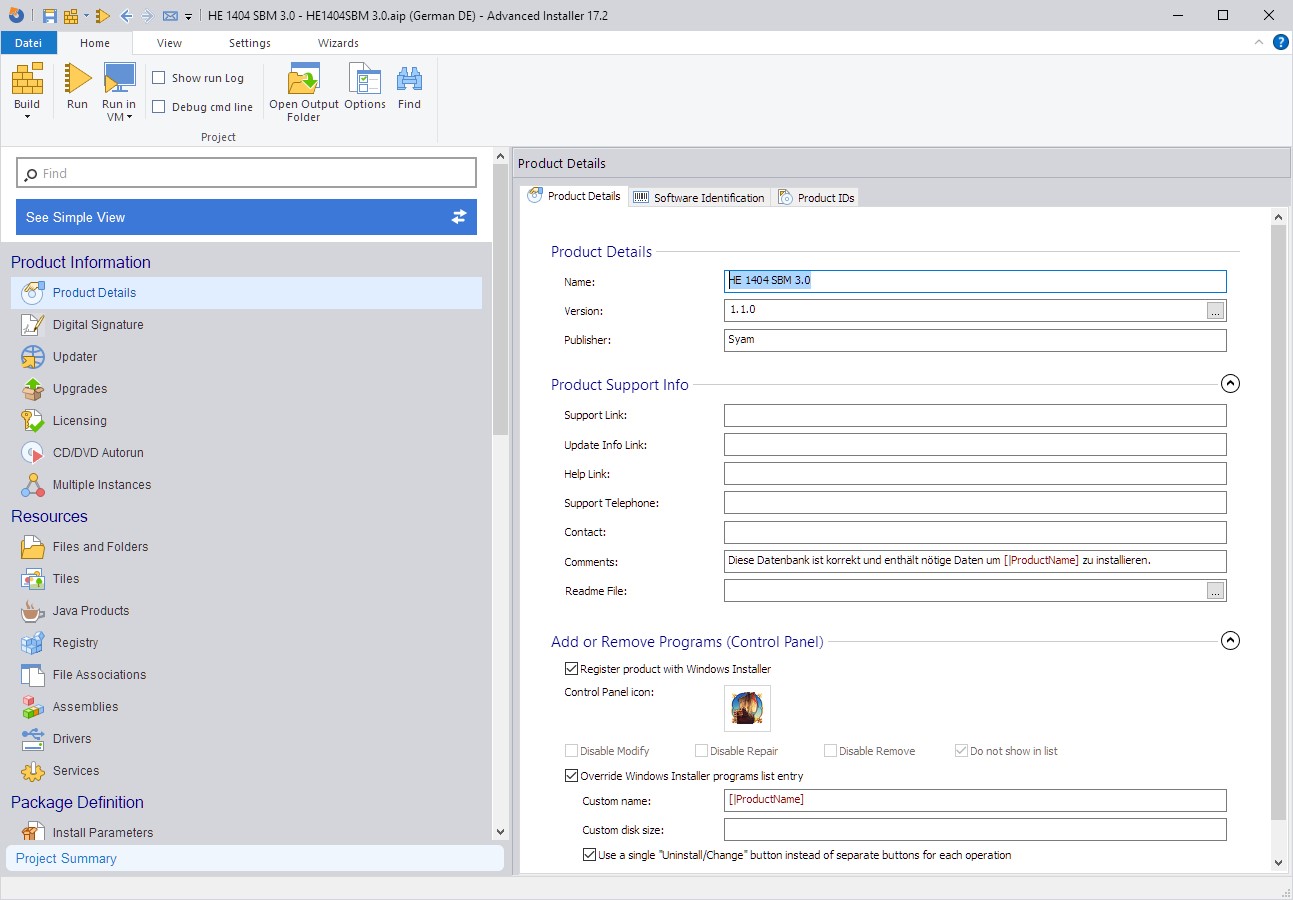Open the Datei file menu

[29, 43]
